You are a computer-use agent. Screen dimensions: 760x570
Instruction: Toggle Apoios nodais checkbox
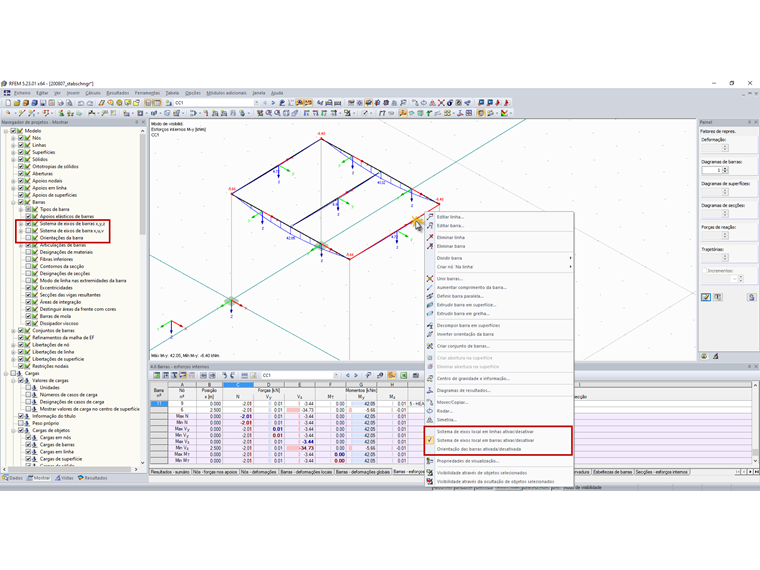[21, 181]
